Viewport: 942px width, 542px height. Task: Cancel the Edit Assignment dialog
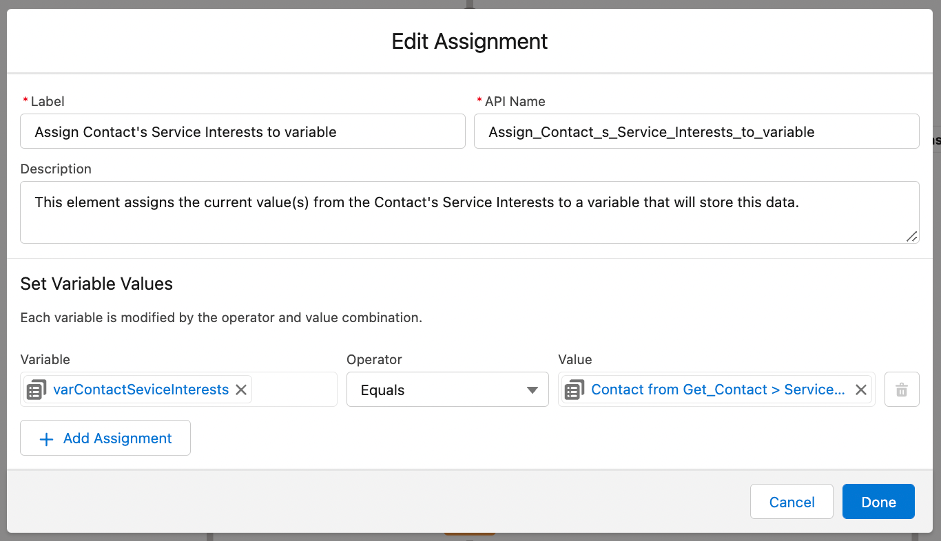(792, 502)
